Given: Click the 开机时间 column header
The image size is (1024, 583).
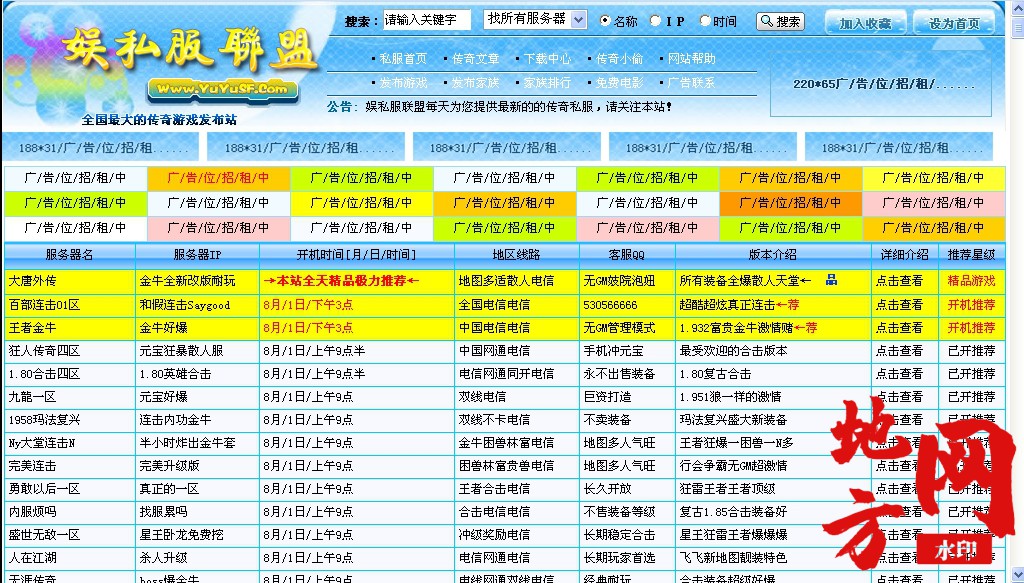Looking at the screenshot, I should coord(357,255).
